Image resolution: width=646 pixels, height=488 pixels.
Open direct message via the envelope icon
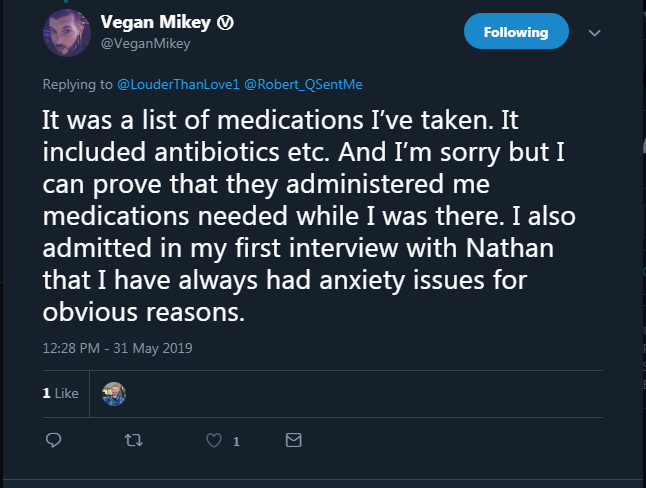[x=293, y=440]
